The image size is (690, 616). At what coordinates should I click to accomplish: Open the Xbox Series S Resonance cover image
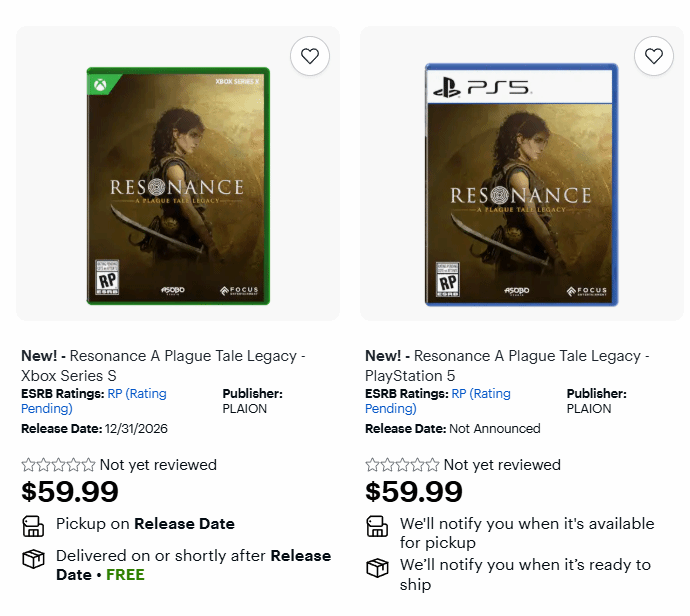click(x=178, y=186)
